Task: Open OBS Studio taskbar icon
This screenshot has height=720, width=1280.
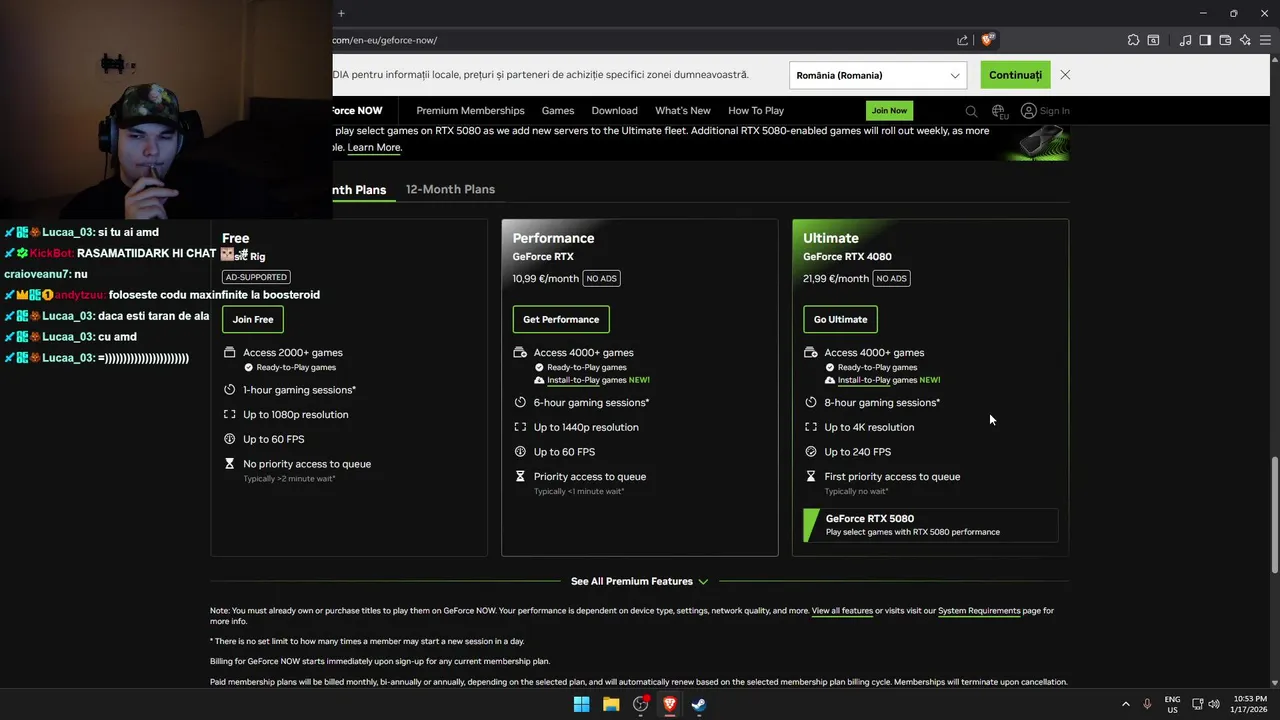Action: click(641, 704)
